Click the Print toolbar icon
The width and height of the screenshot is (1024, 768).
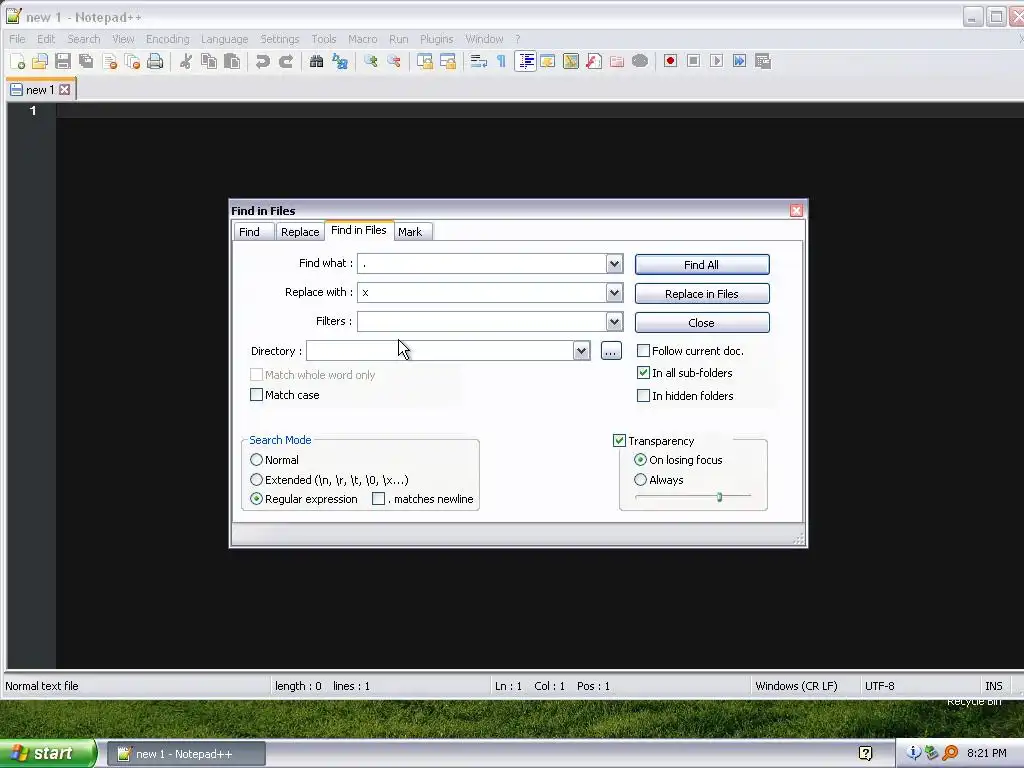click(x=155, y=61)
